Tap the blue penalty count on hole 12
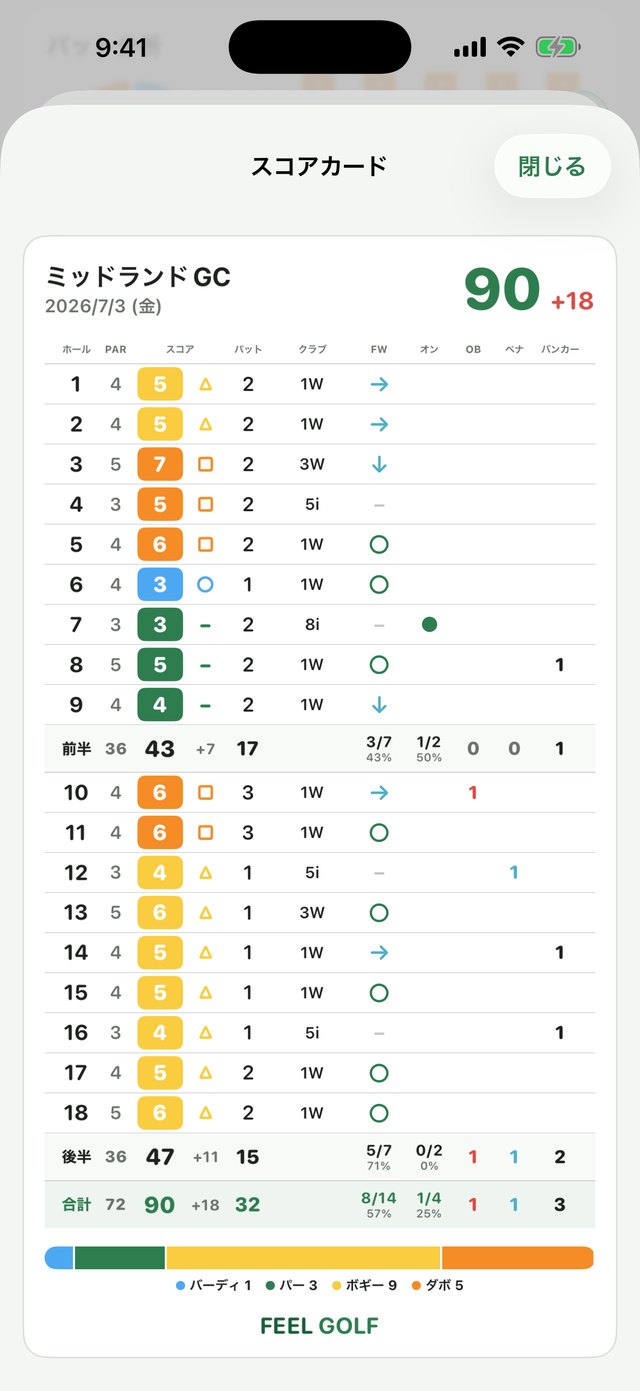This screenshot has height=1391, width=640. [x=513, y=872]
